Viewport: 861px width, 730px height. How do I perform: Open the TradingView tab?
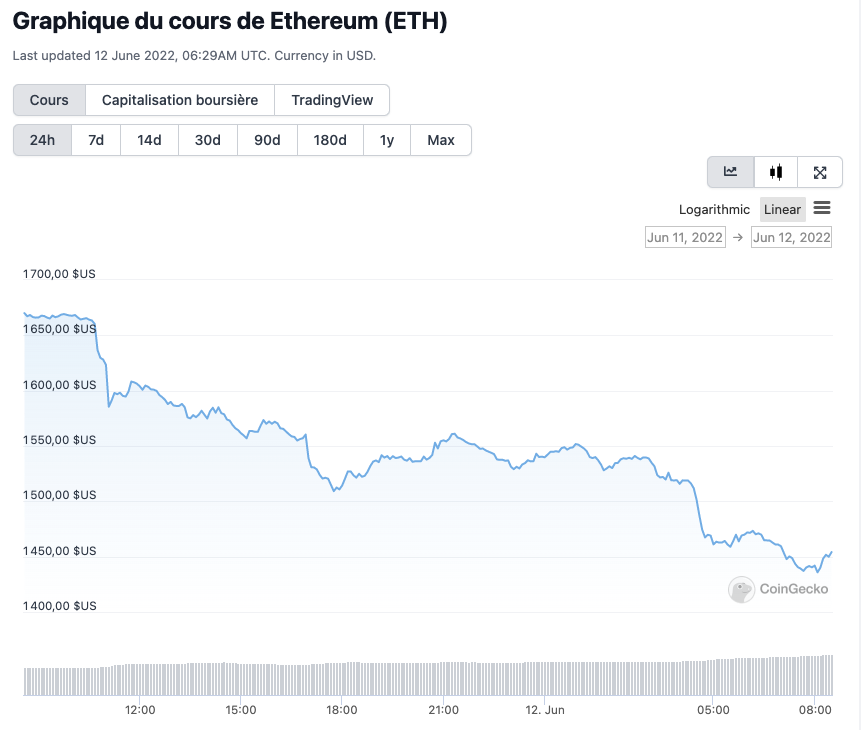coord(332,100)
